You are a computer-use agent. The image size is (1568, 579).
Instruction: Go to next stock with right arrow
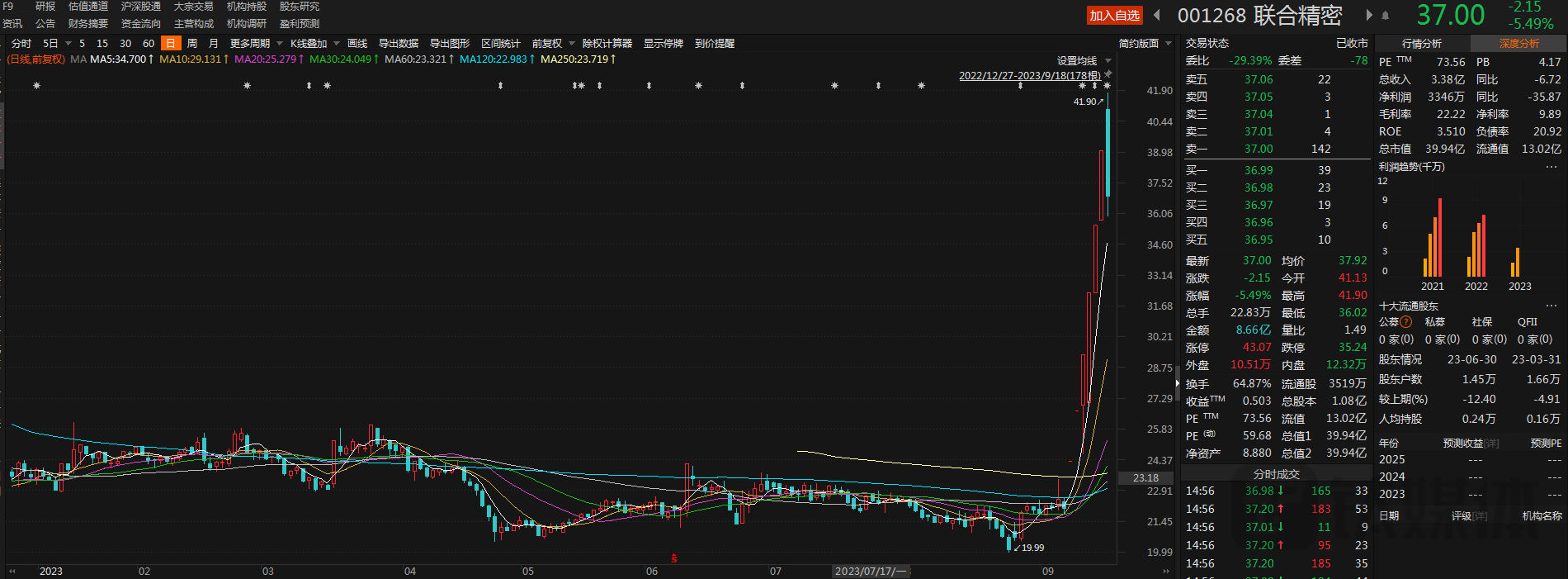1370,15
